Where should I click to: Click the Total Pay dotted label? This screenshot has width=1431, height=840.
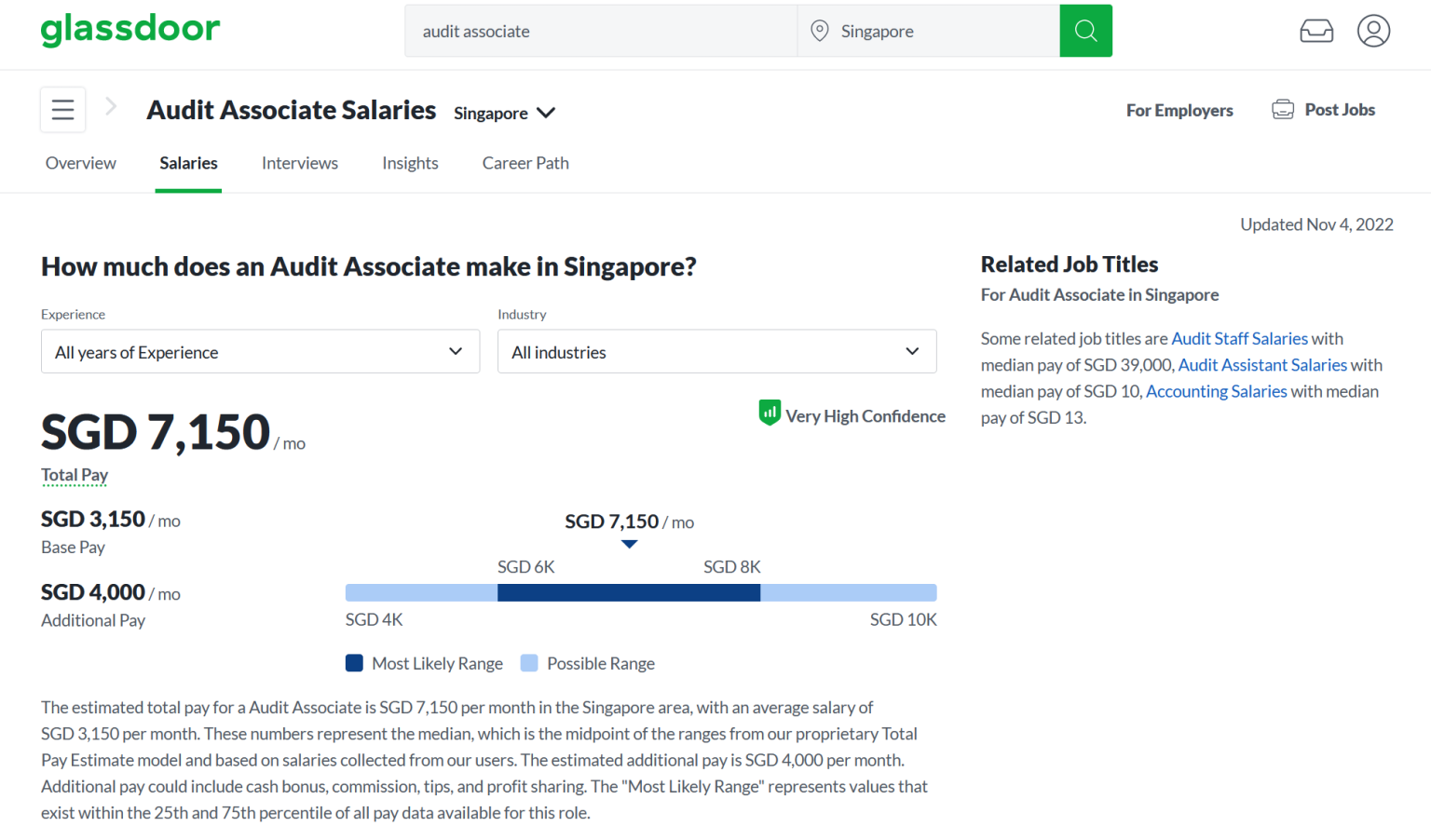[75, 475]
